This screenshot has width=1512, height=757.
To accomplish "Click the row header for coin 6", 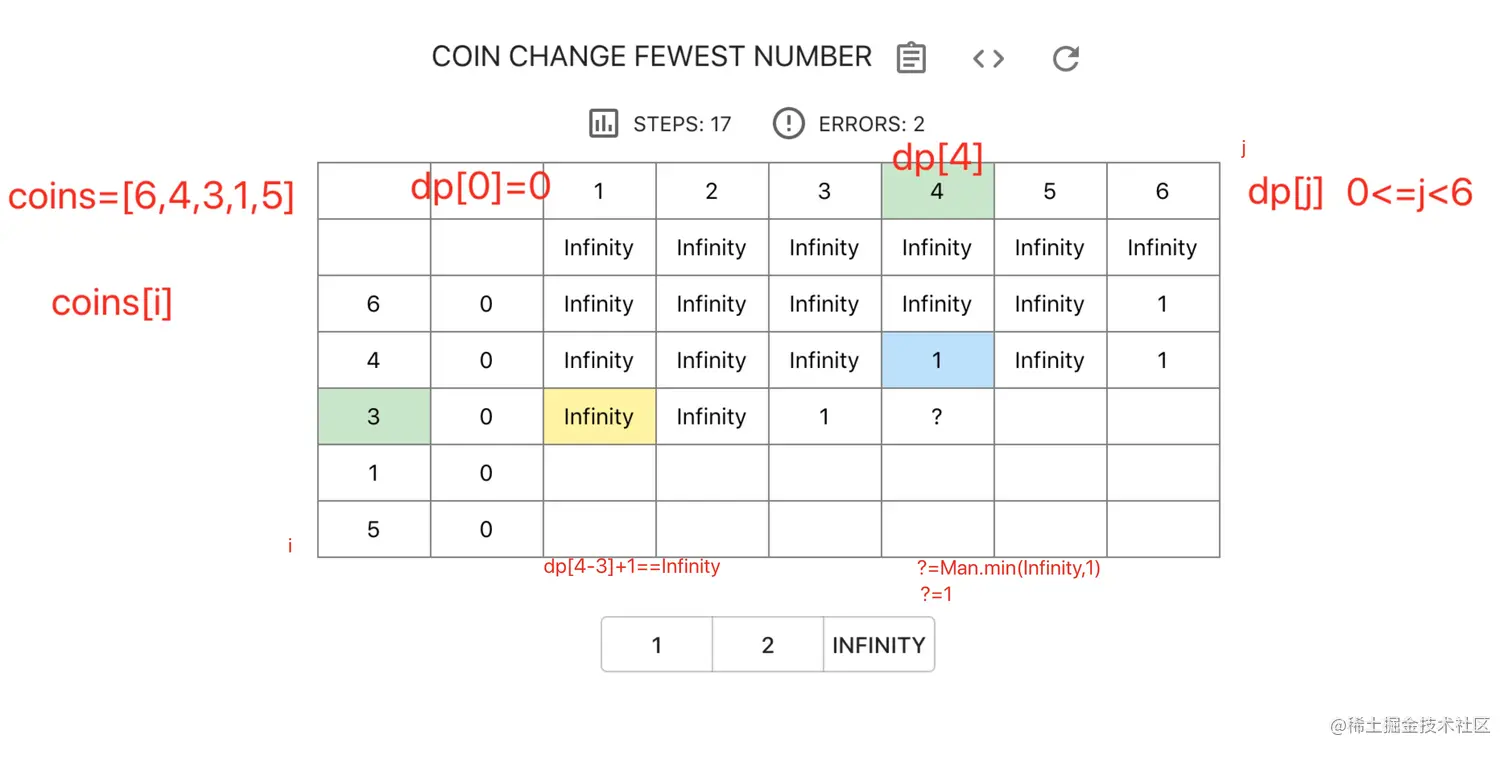I will [374, 304].
